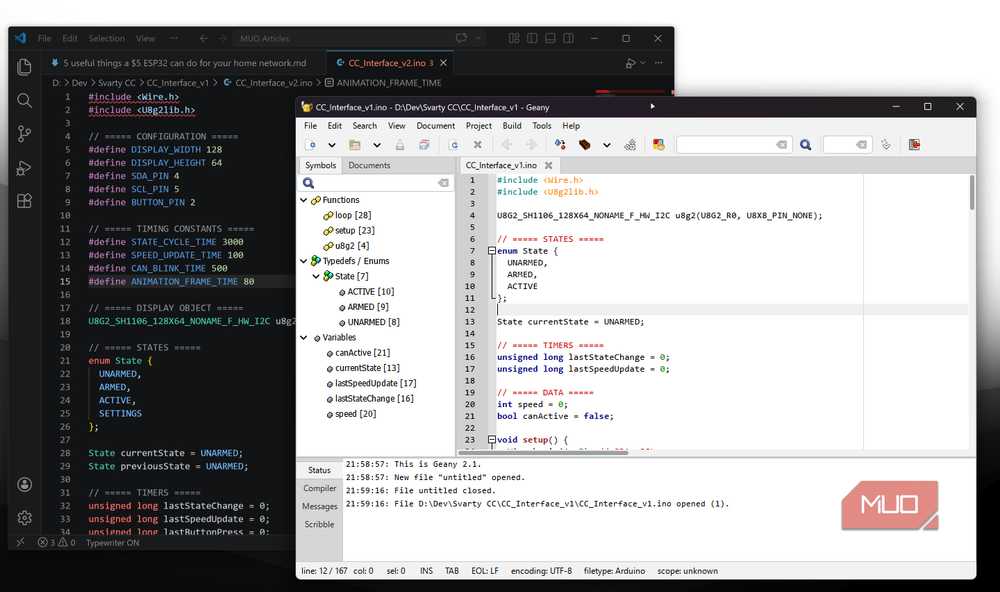Image resolution: width=1000 pixels, height=592 pixels.
Task: Collapse the State [7] tree node
Action: tap(316, 276)
